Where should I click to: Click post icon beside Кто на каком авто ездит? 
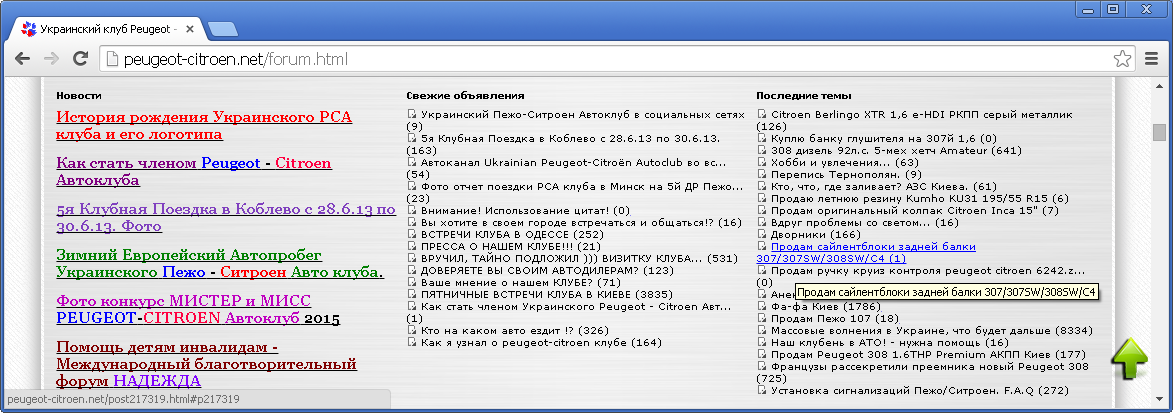(411, 330)
